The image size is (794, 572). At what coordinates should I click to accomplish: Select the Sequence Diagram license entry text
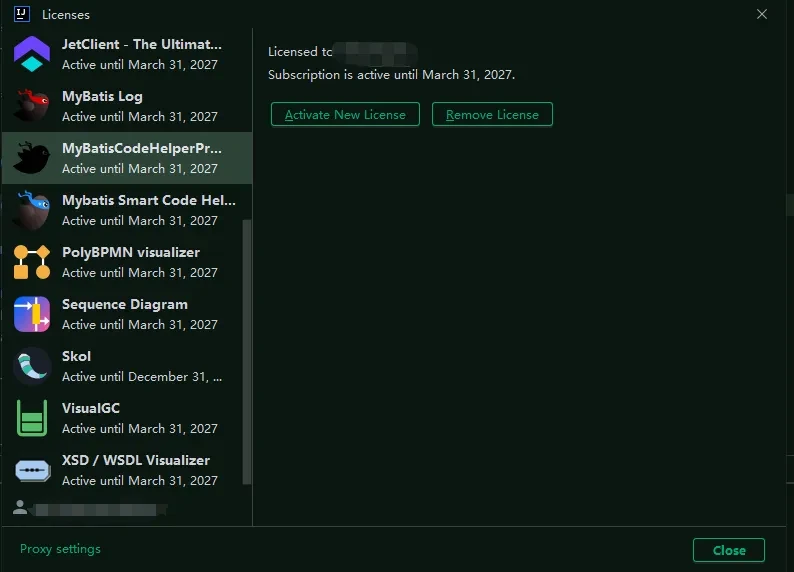click(125, 304)
